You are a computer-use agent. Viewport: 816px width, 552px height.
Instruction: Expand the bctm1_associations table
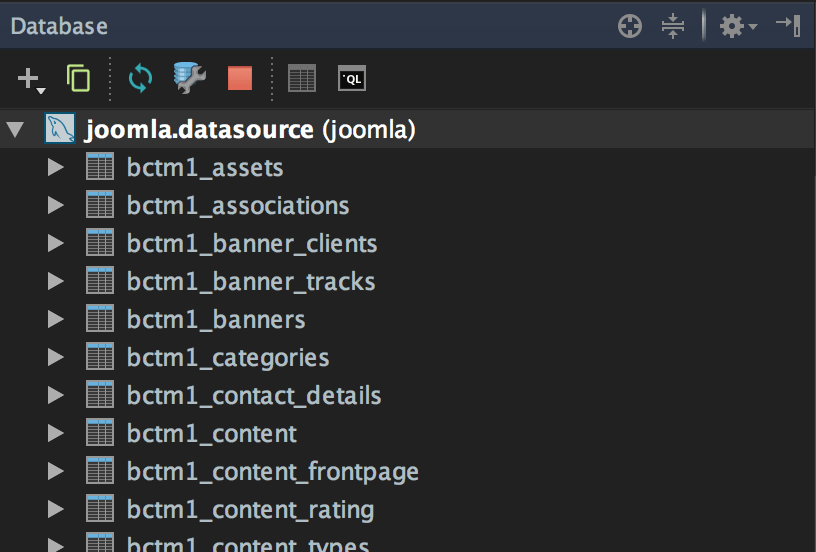[x=56, y=206]
